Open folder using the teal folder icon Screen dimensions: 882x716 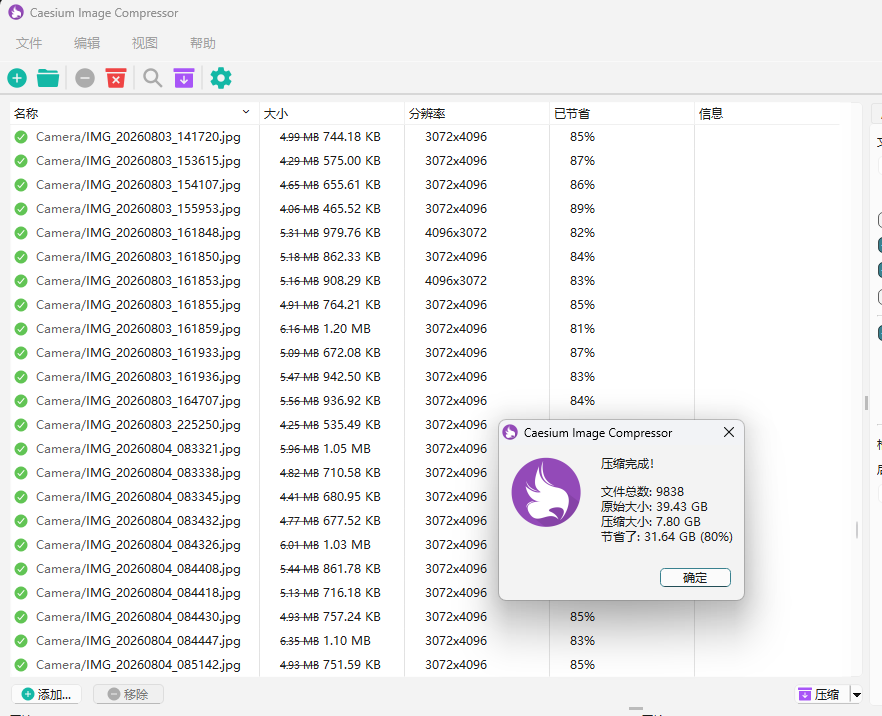point(48,78)
